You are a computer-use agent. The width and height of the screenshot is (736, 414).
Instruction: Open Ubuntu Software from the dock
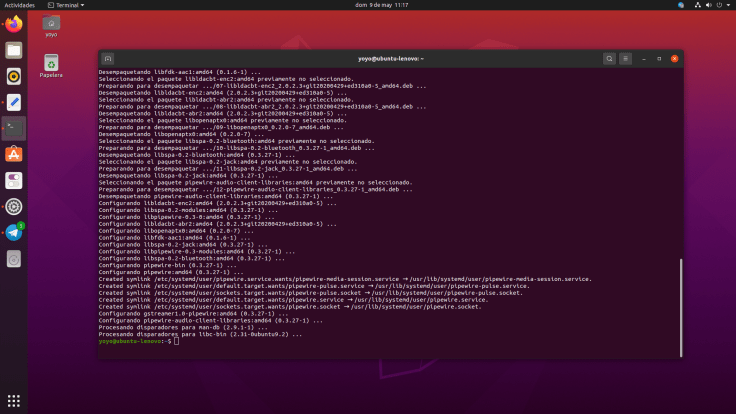point(14,154)
